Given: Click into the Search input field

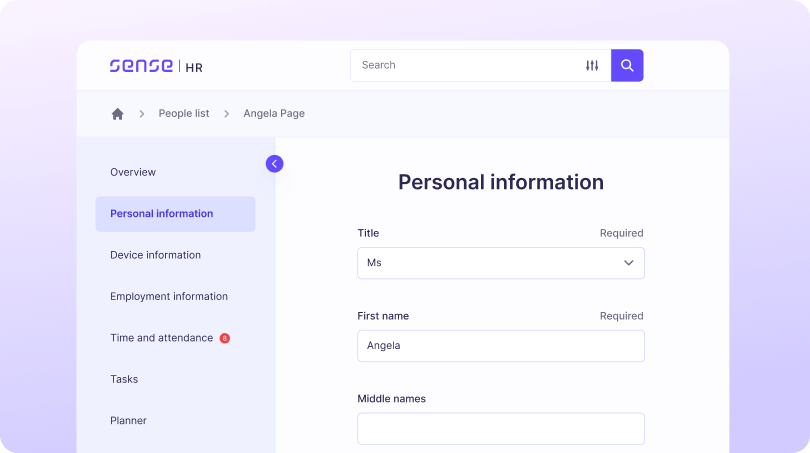Looking at the screenshot, I should click(465, 65).
